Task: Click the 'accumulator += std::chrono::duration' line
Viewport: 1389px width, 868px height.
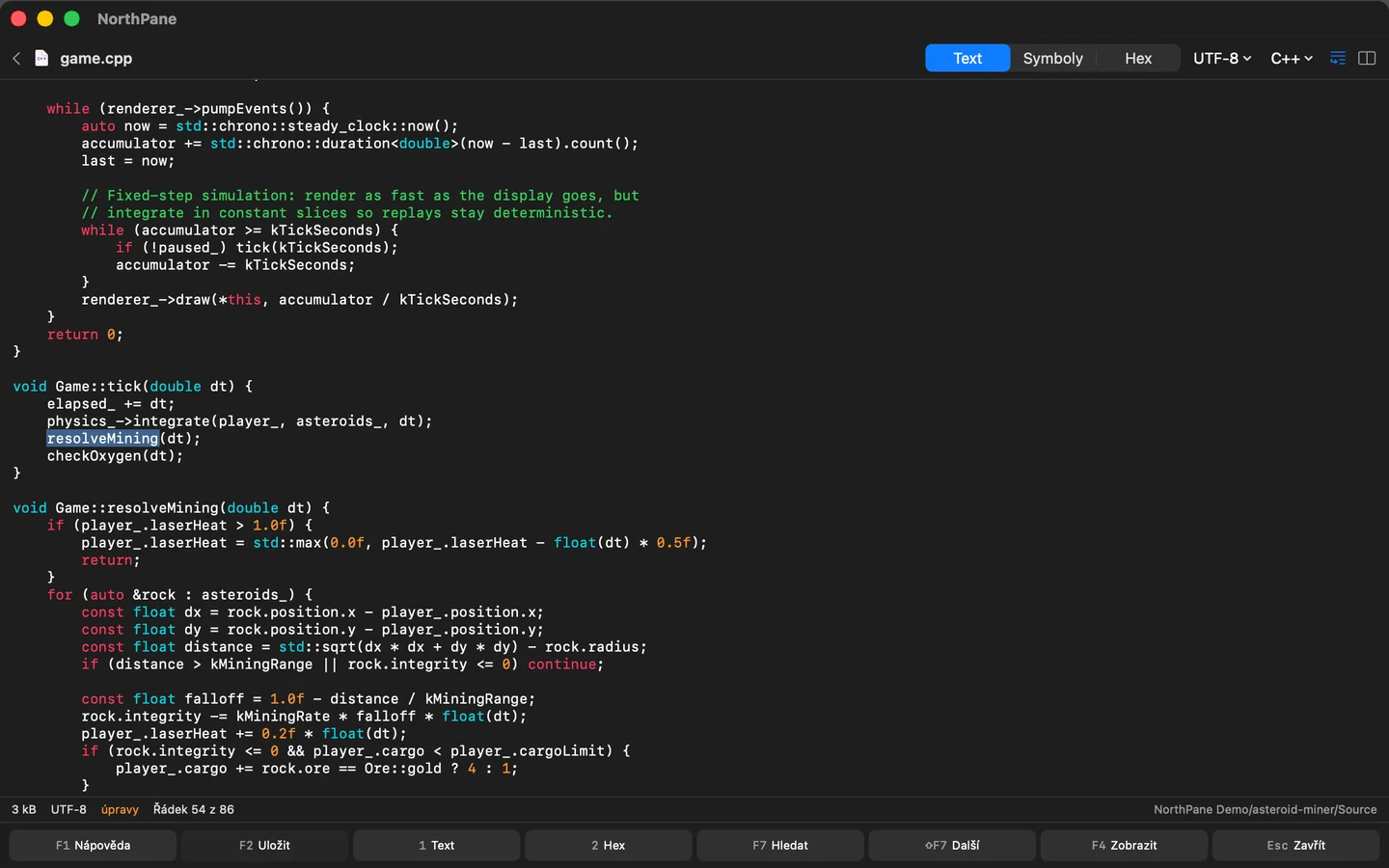Action: pyautogui.click(x=360, y=143)
